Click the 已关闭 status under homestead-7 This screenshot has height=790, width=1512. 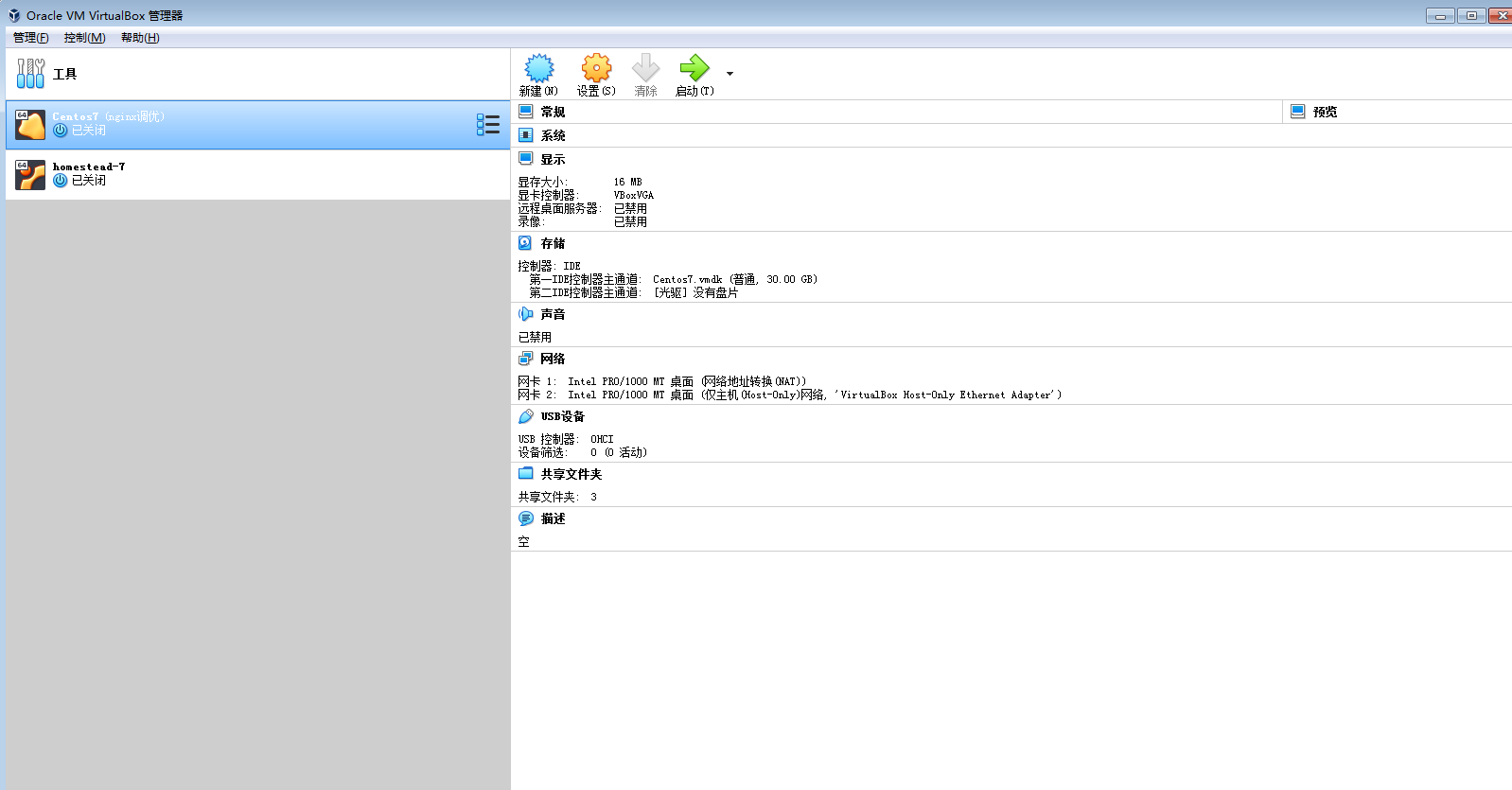click(x=89, y=180)
